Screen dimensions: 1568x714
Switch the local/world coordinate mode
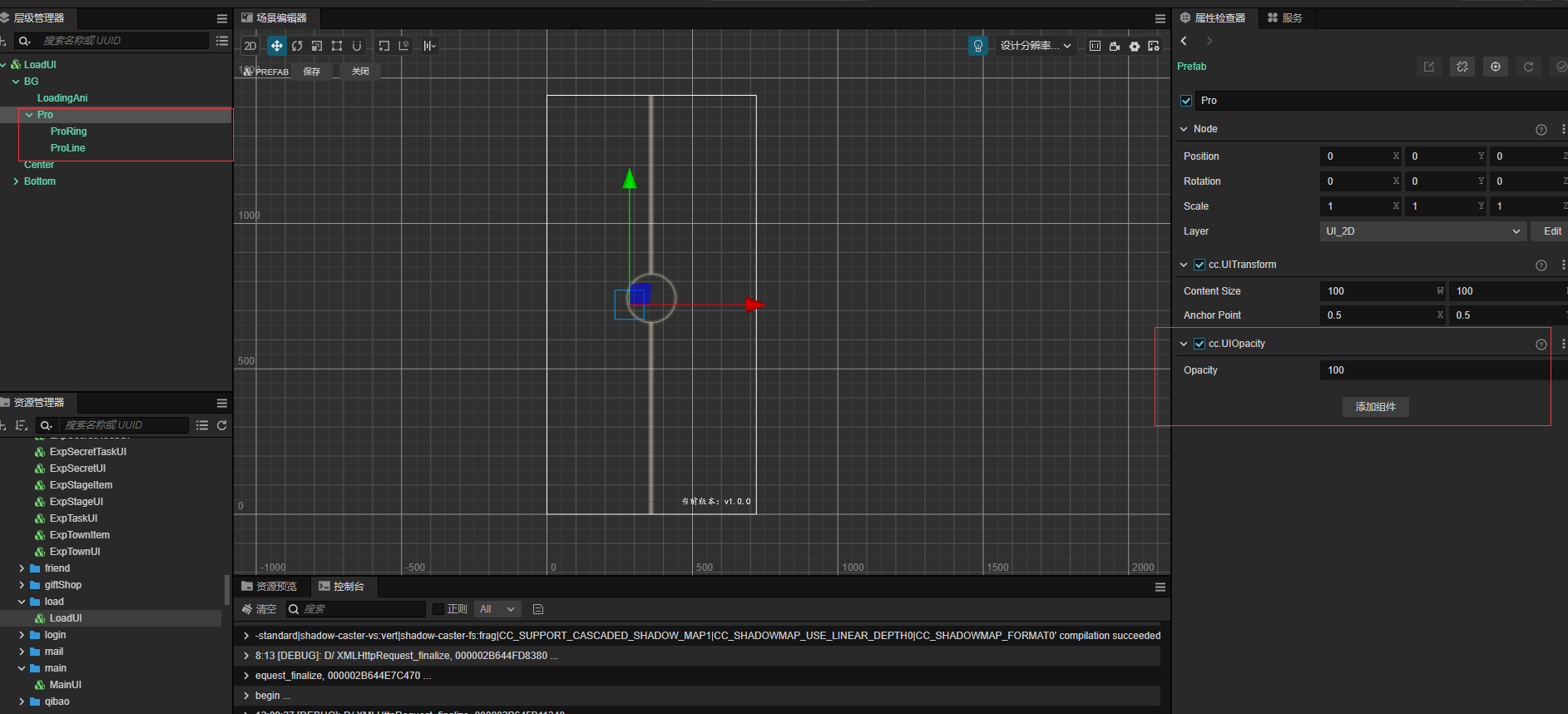404,46
